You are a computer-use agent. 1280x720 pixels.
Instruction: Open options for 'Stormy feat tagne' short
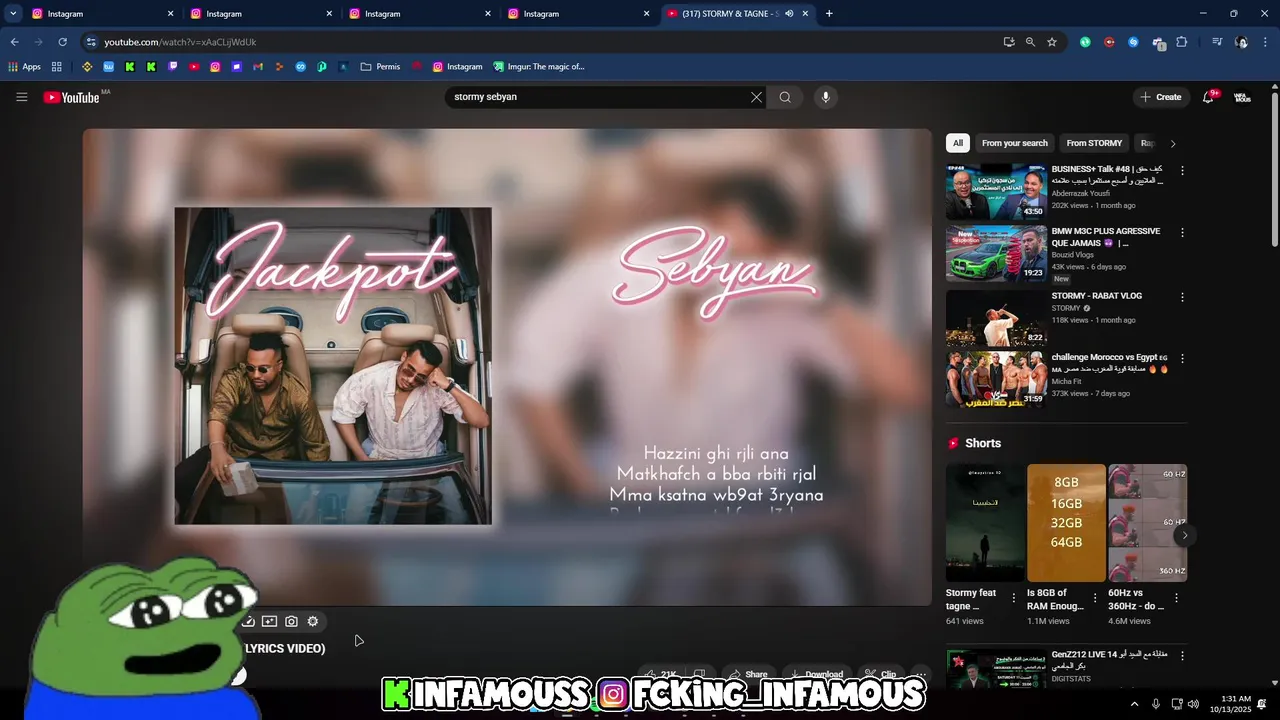(x=1013, y=598)
